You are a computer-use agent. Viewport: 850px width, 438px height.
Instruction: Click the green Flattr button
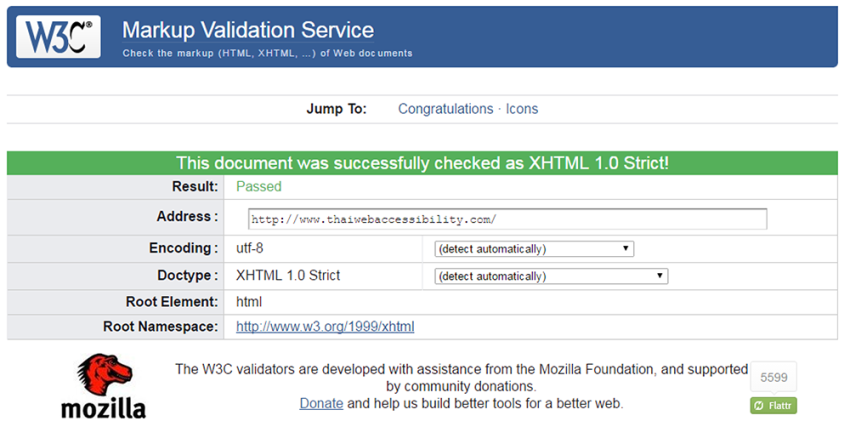pos(774,405)
